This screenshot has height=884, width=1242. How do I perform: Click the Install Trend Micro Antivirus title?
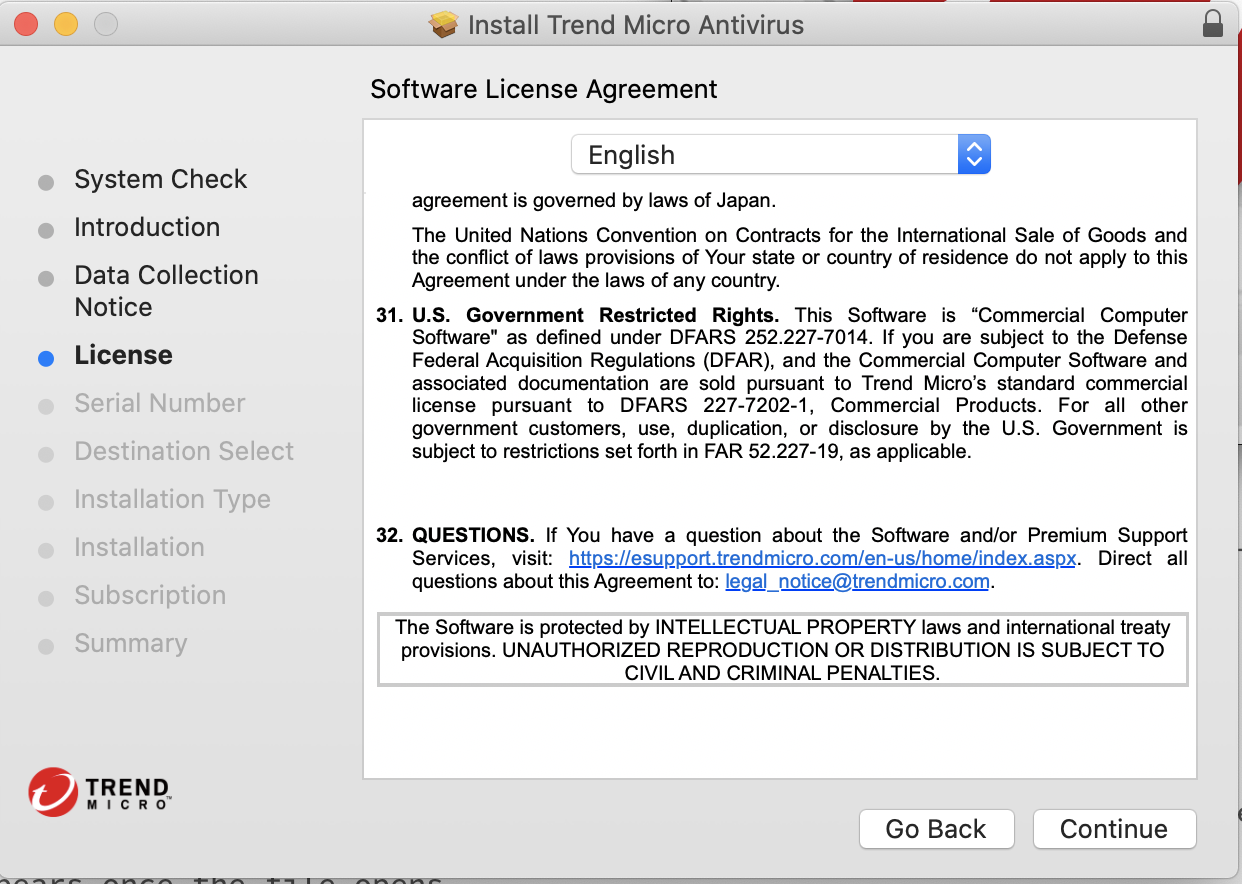[636, 25]
